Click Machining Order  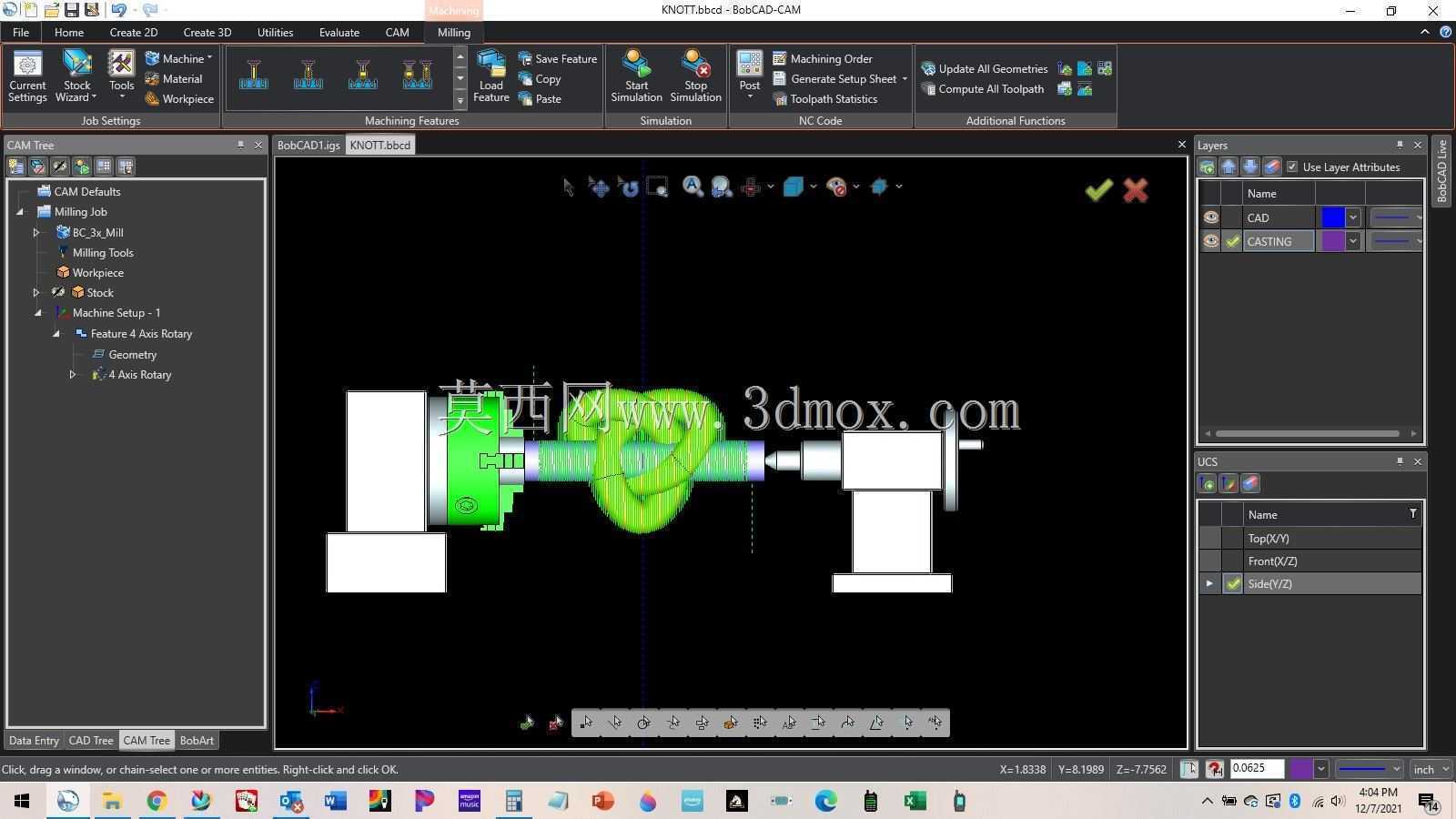(x=823, y=58)
